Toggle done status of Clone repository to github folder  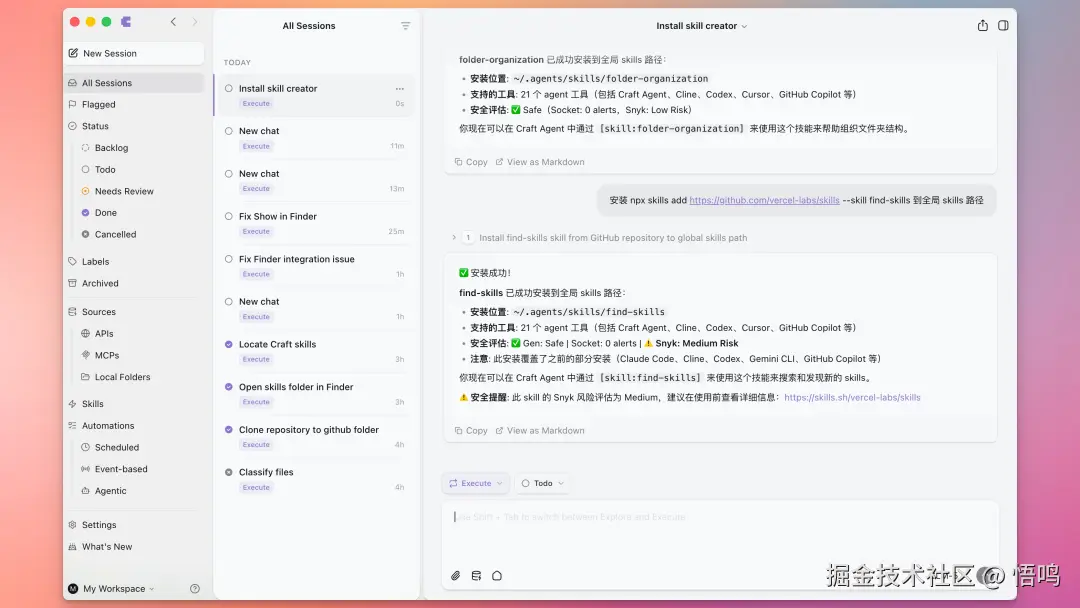[x=229, y=430]
